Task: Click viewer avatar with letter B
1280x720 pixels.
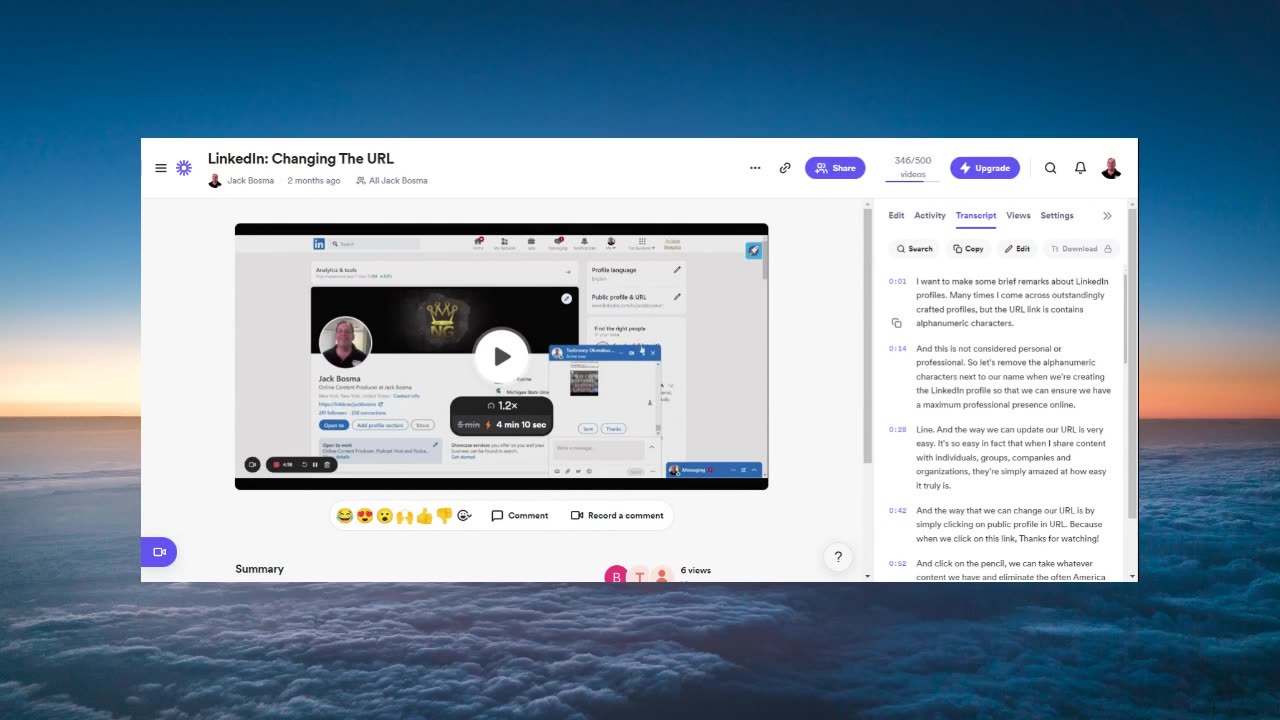Action: coord(616,576)
